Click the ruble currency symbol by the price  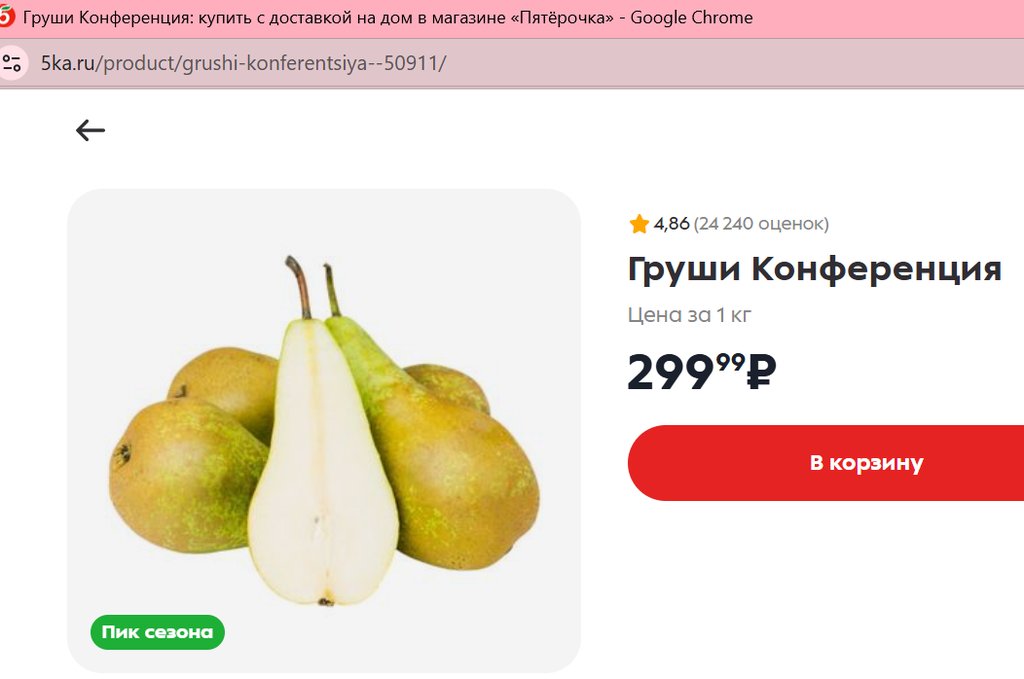coord(761,371)
